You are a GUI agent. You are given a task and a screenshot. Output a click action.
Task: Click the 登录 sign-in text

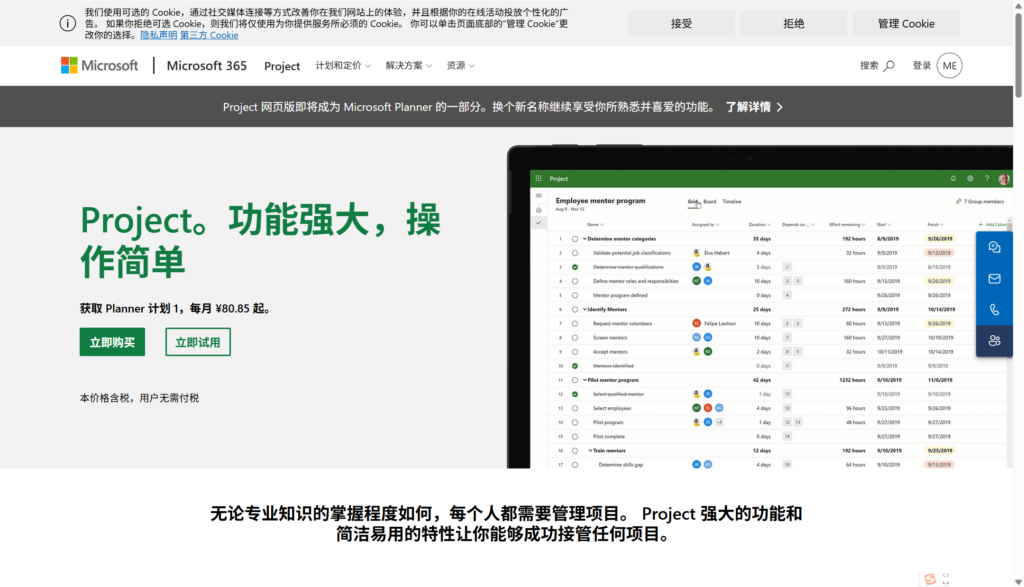[921, 65]
